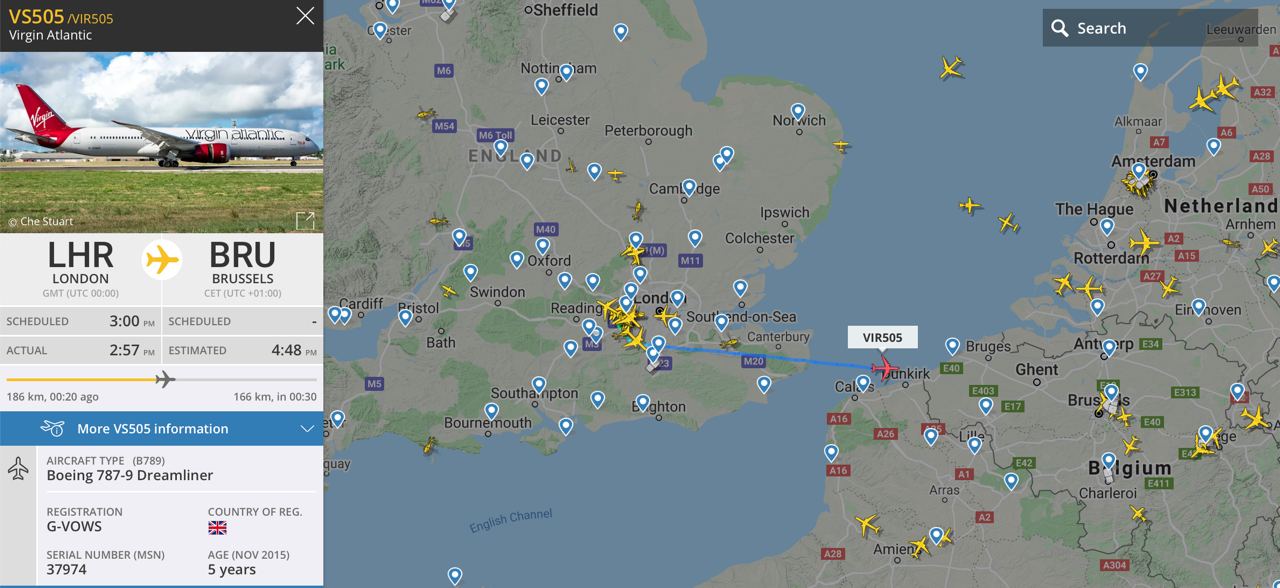Select BRU Brussels arrival airport
1280x588 pixels.
click(242, 262)
